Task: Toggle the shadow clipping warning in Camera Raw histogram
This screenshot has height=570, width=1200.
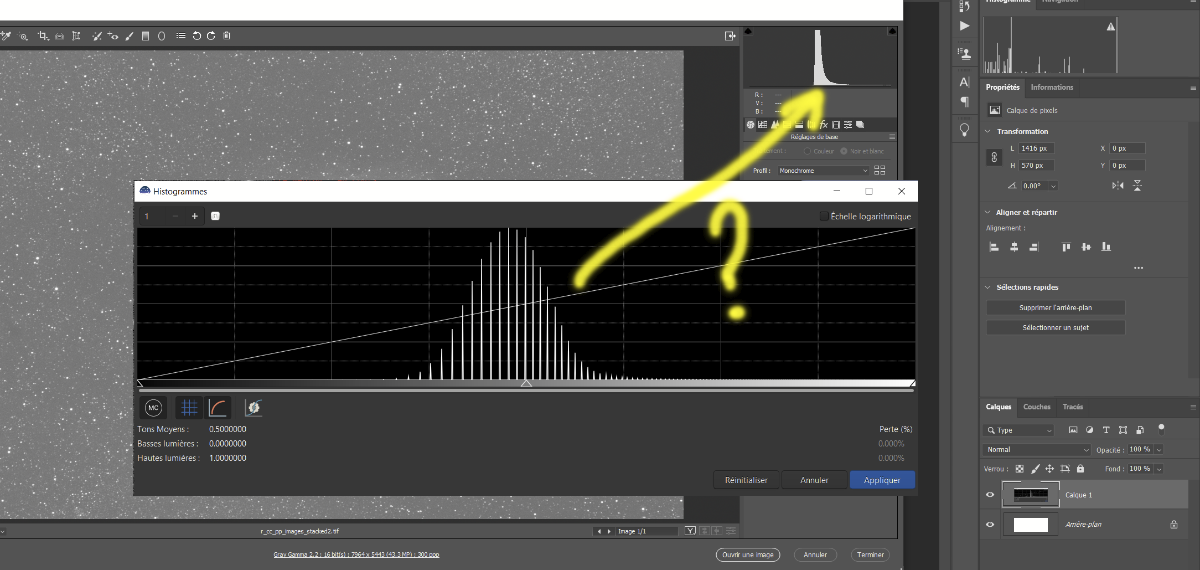Action: click(x=750, y=32)
